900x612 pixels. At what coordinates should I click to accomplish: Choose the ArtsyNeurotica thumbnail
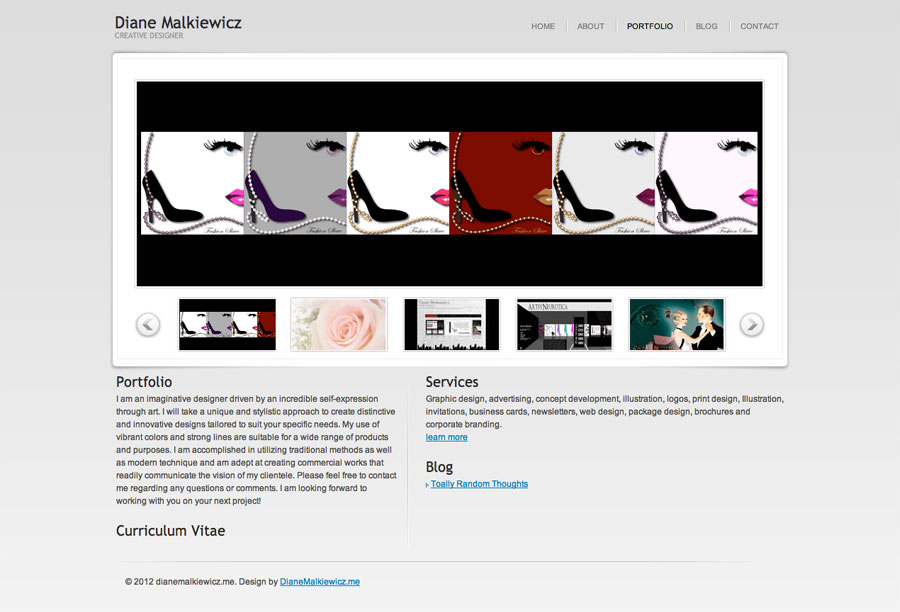[564, 325]
